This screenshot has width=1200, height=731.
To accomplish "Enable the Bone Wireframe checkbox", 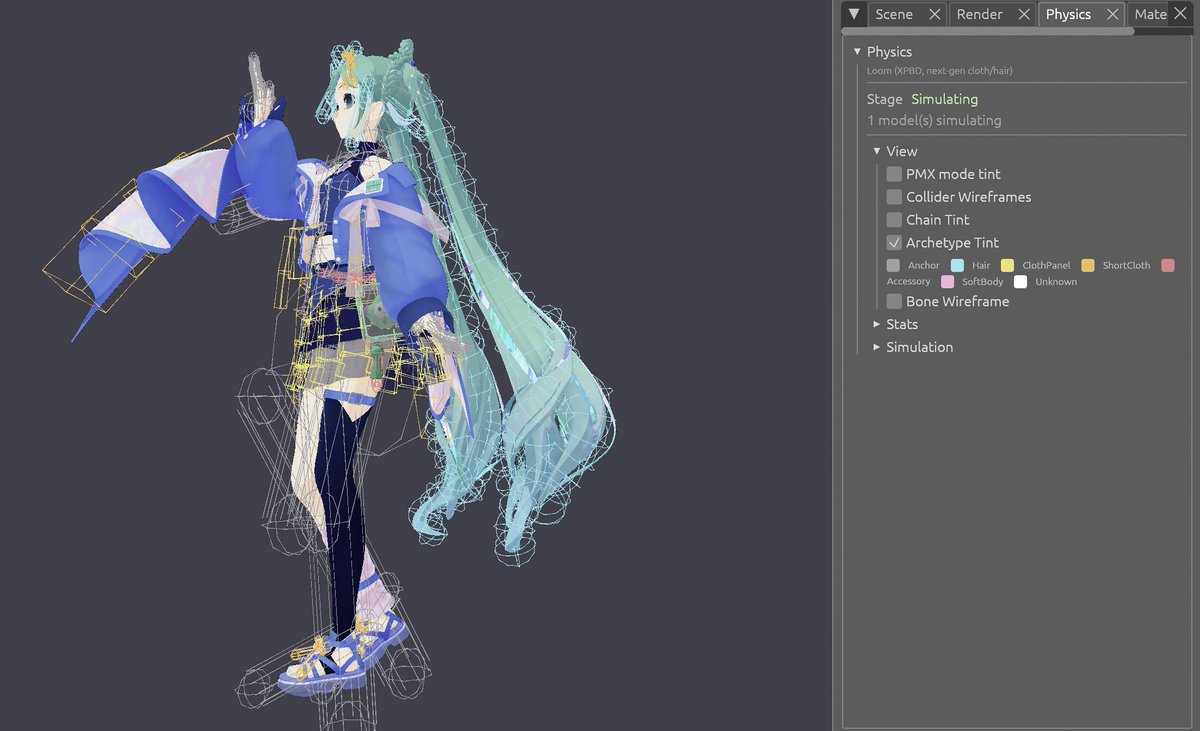I will point(894,301).
